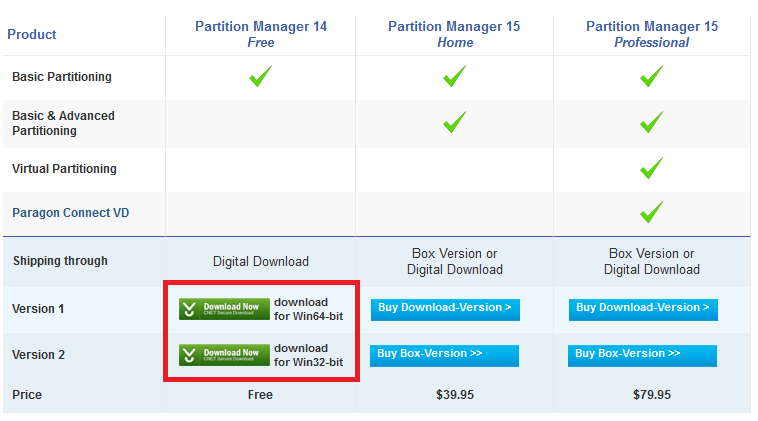Click the Basic Partitioning row label
Image resolution: width=758 pixels, height=421 pixels.
[62, 77]
